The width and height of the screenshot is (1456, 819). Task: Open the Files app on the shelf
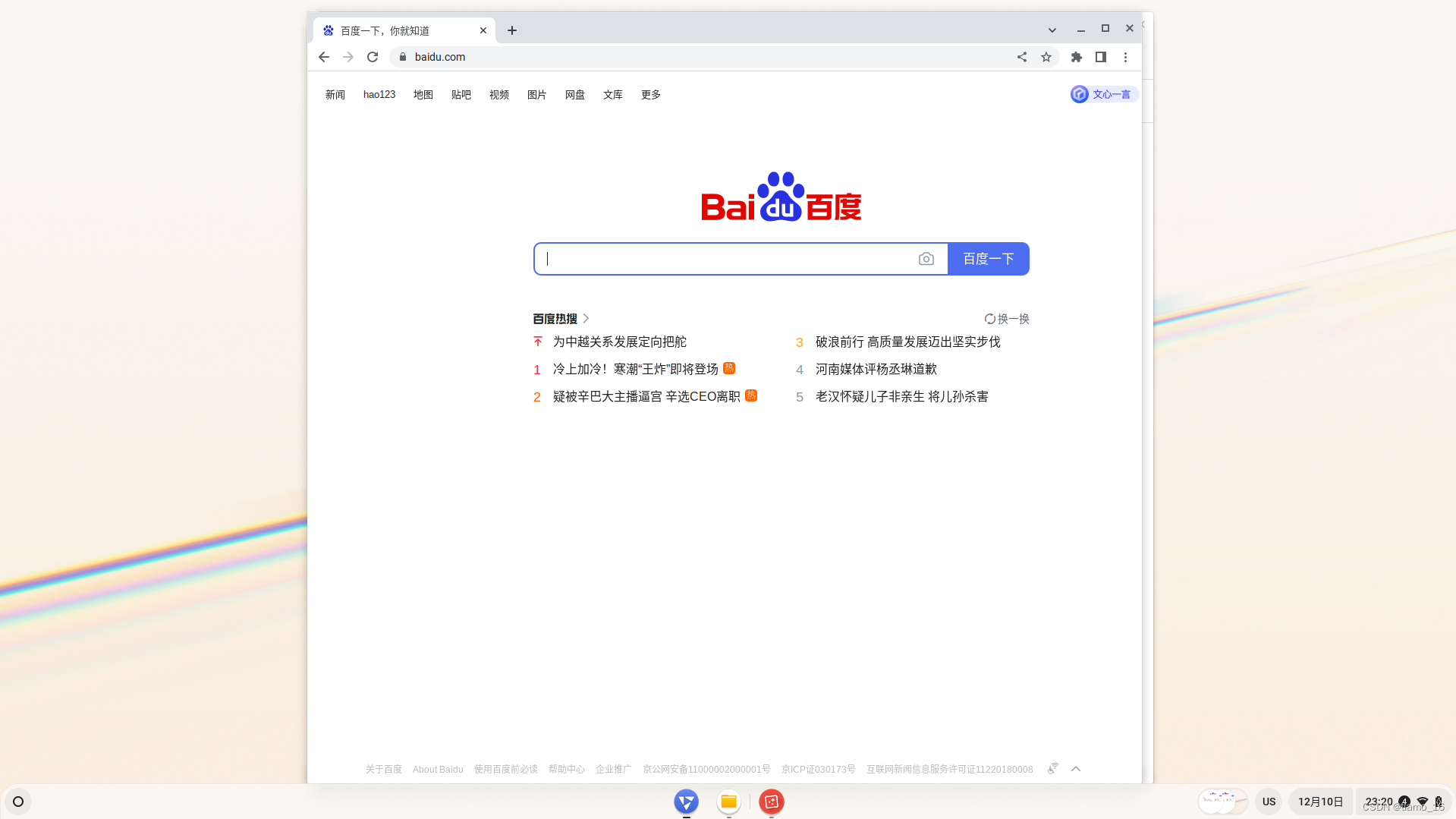click(729, 802)
